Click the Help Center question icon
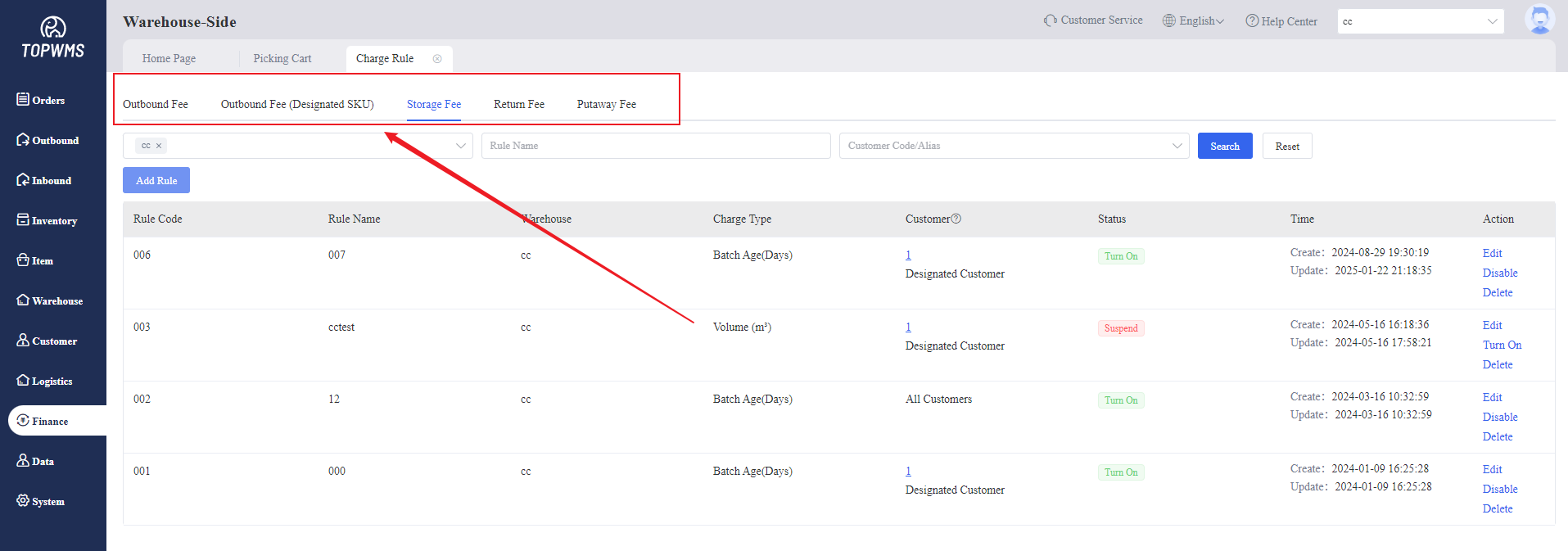Image resolution: width=1568 pixels, height=551 pixels. (x=1251, y=20)
